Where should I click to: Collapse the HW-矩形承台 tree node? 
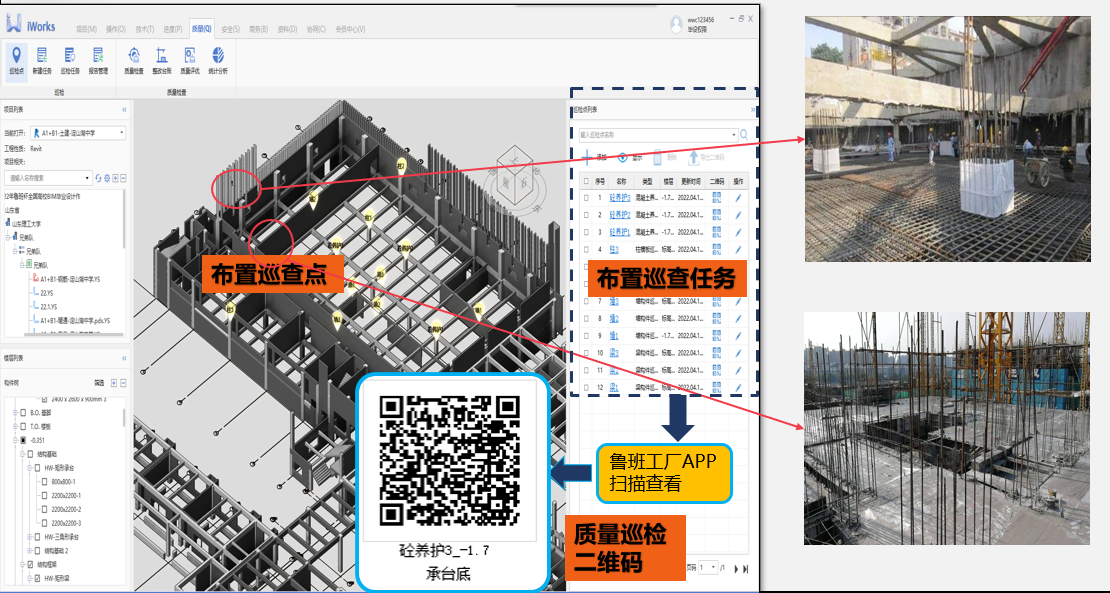[x=30, y=468]
